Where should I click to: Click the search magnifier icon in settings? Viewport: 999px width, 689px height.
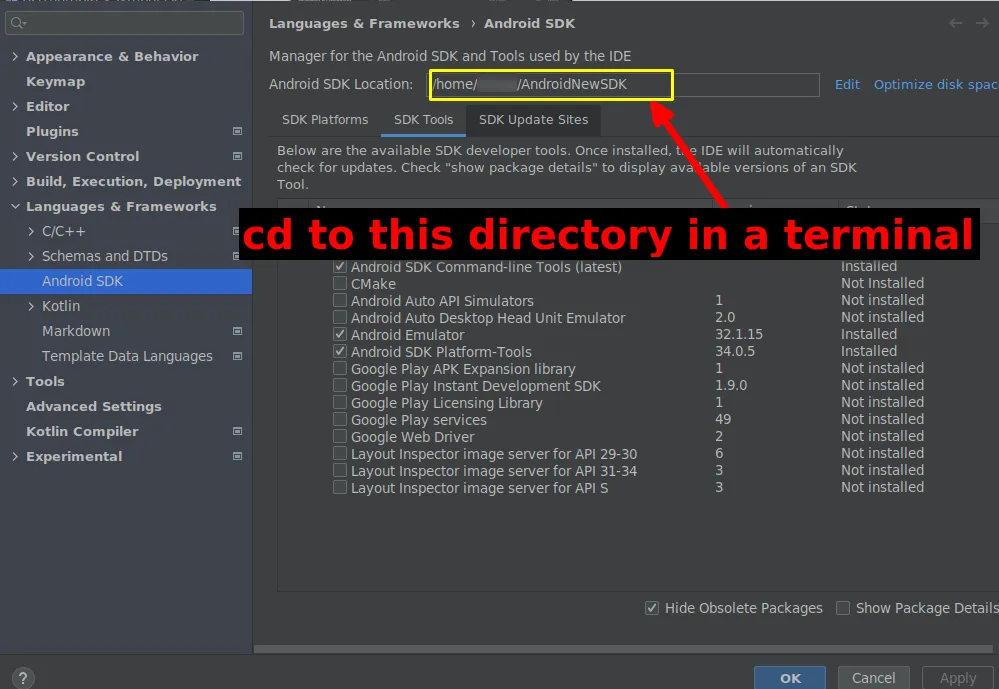tap(17, 23)
